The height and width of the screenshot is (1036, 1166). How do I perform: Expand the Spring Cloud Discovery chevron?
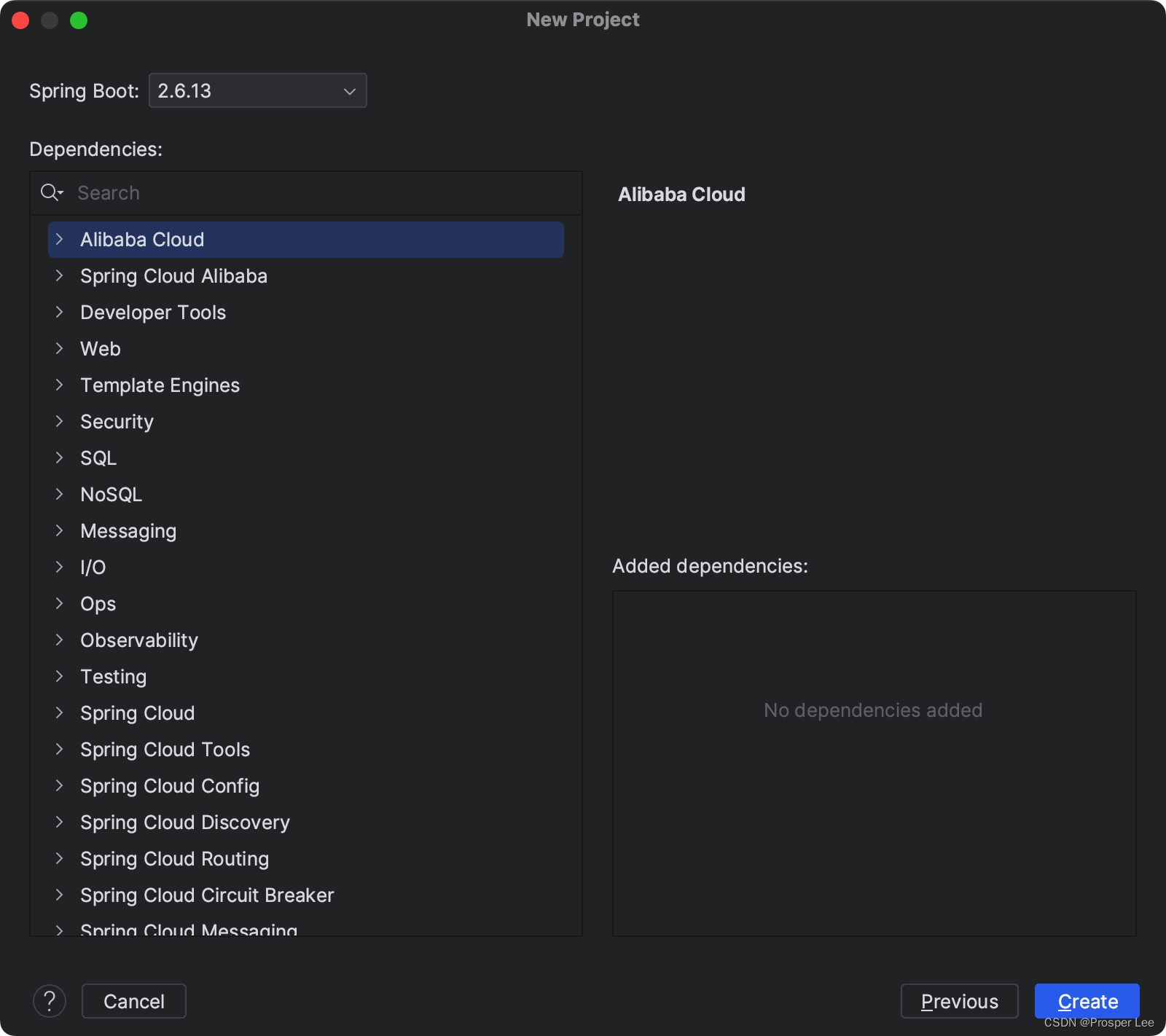tap(60, 823)
